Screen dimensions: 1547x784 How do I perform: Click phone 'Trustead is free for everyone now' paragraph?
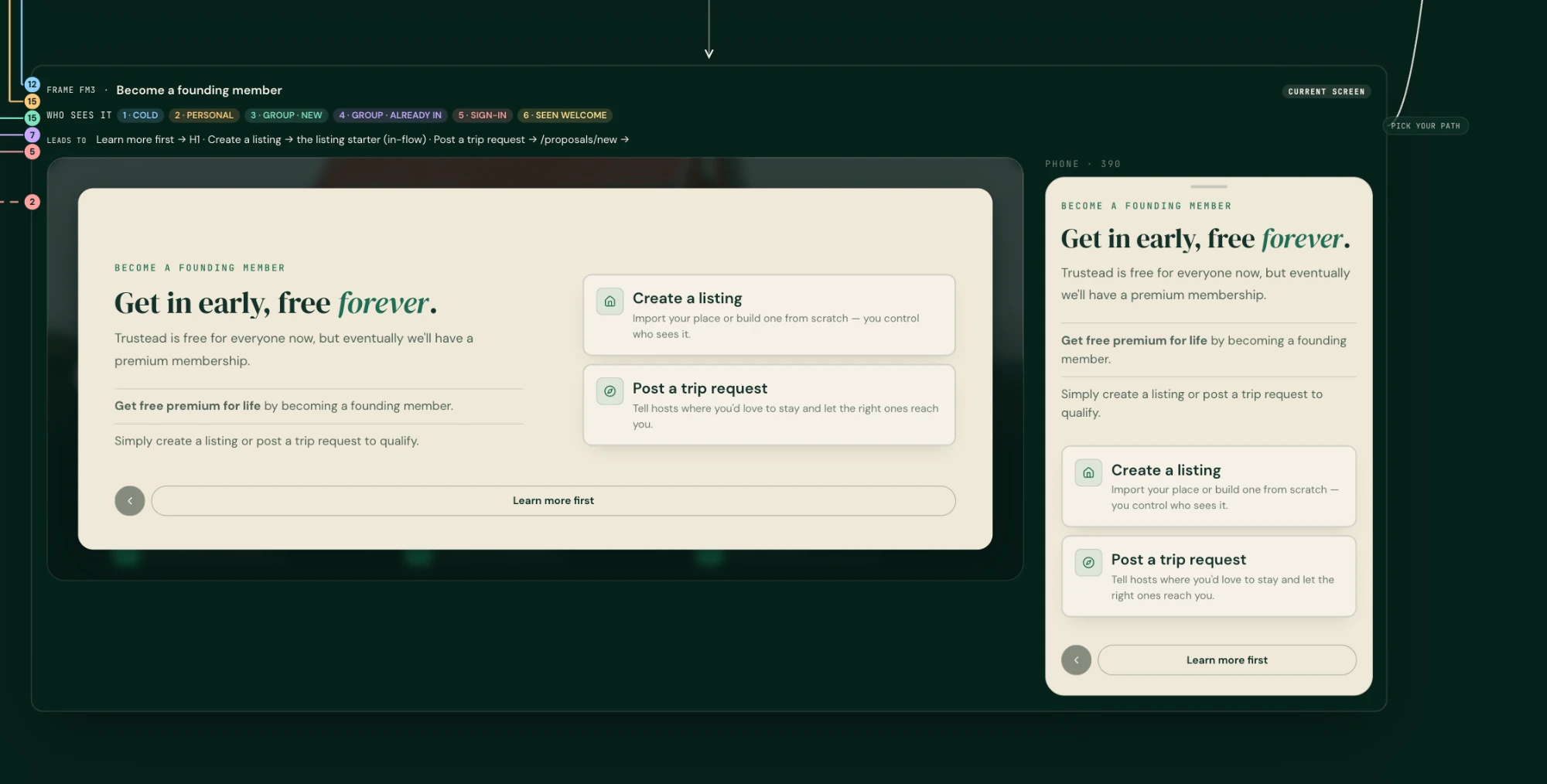[1205, 284]
